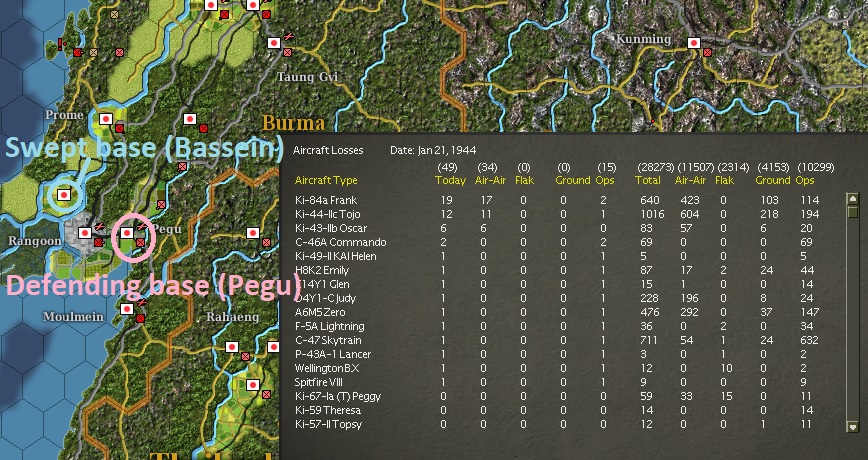Select the Ki-59 Theresa row
This screenshot has width=868, height=460.
(x=557, y=410)
